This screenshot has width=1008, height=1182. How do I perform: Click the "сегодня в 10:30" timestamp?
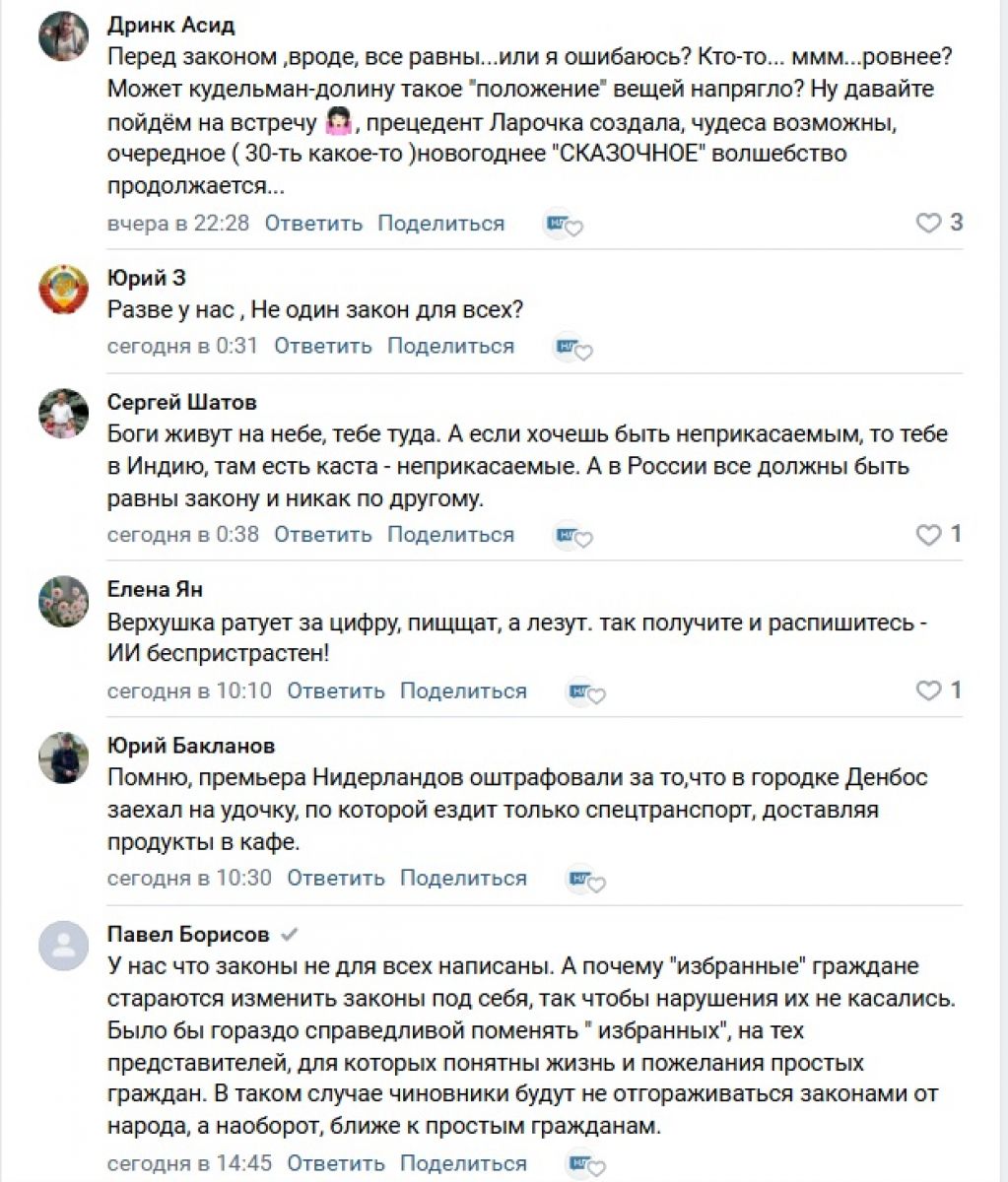(189, 878)
